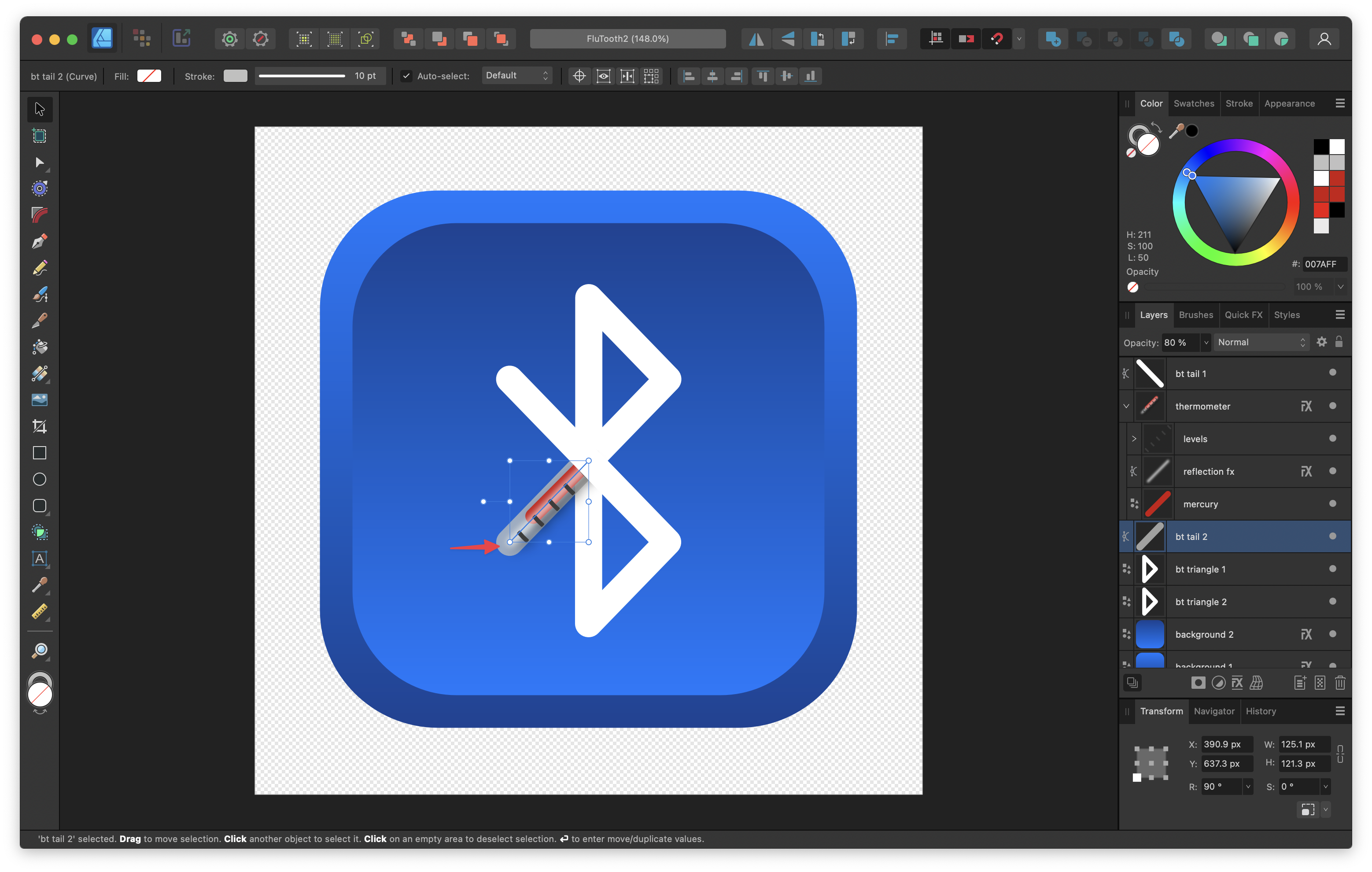Open the account user icon

click(x=1324, y=39)
